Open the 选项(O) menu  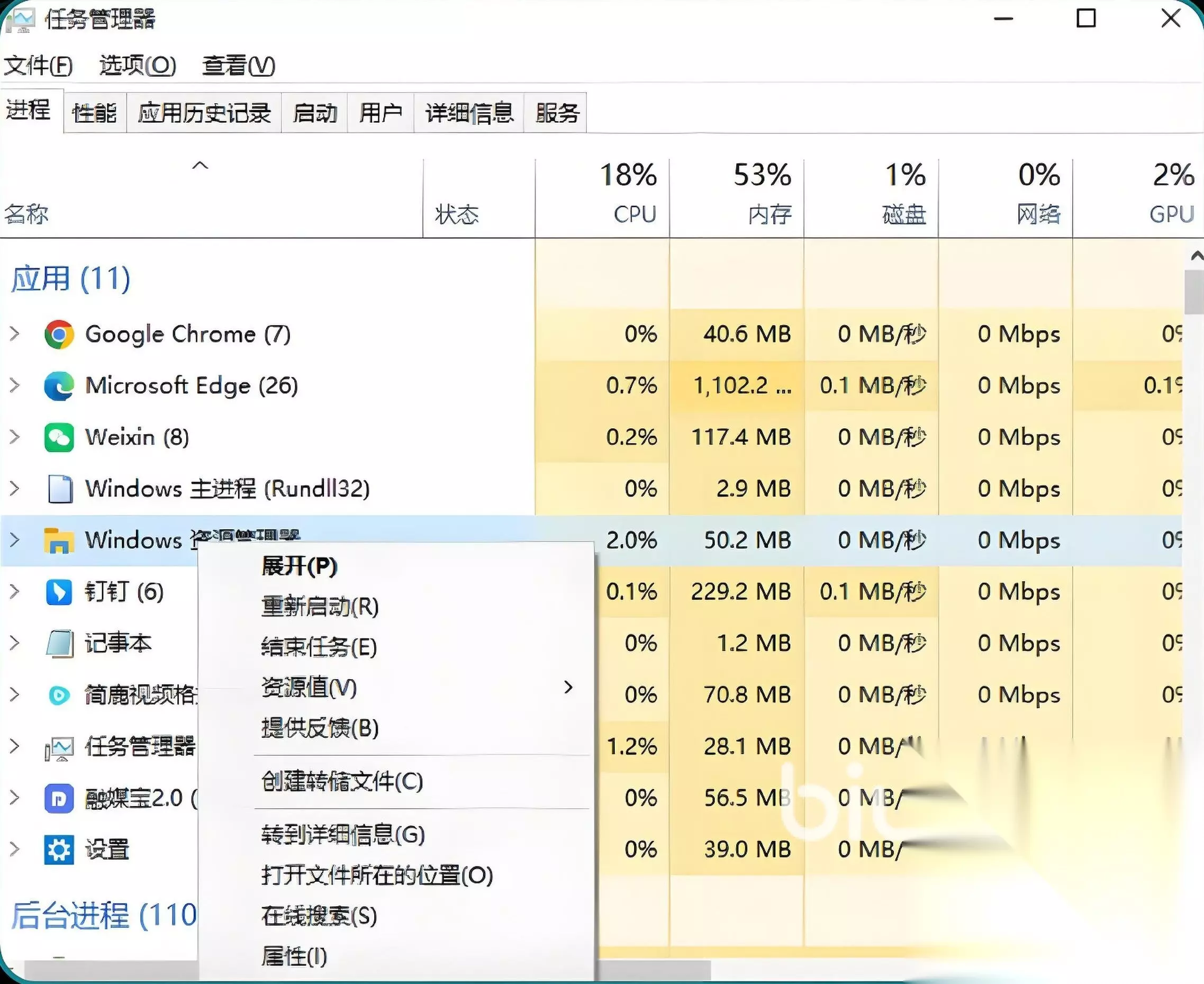point(138,65)
